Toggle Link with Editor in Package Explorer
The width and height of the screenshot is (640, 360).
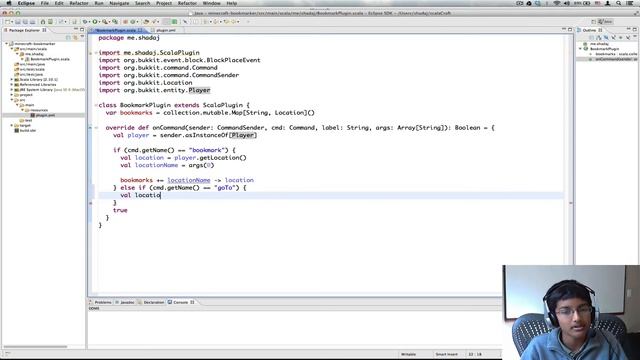coord(75,37)
